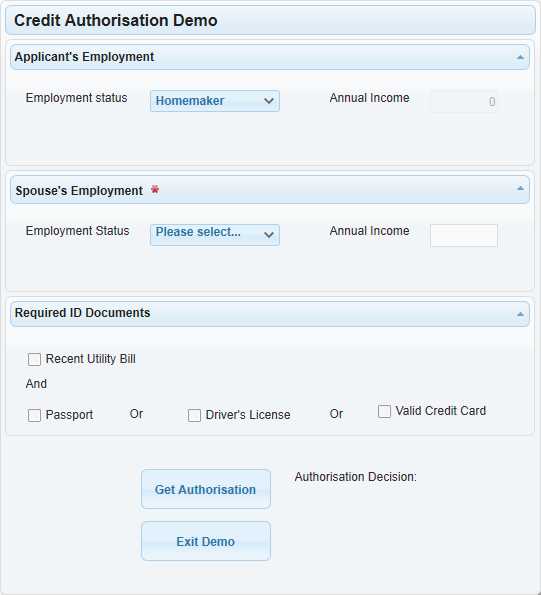Collapse the Applicant's Employment panel arrow
541x595 pixels.
(x=520, y=57)
